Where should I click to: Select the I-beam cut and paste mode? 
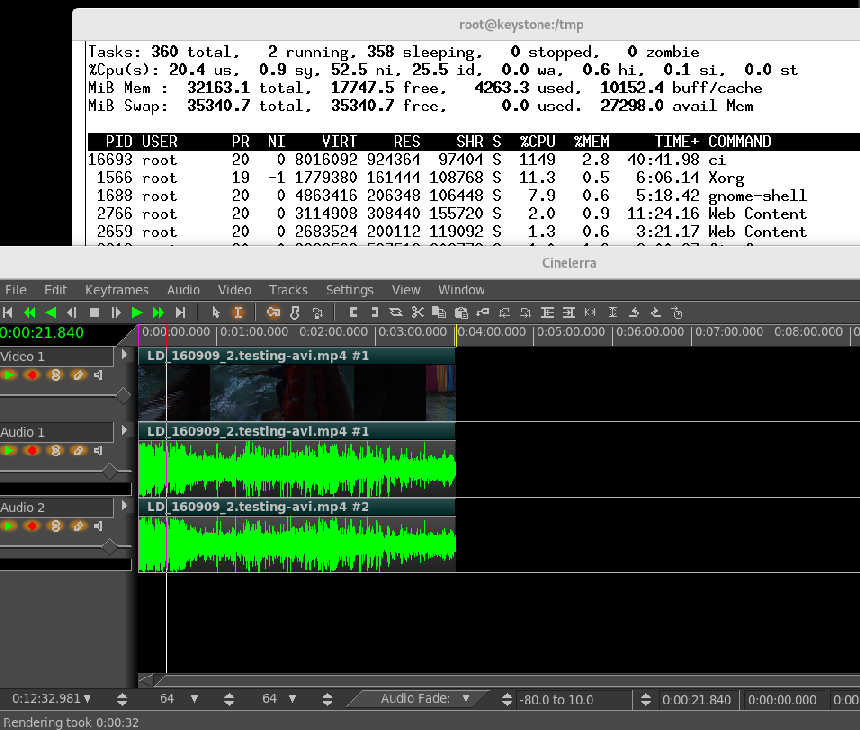238,313
